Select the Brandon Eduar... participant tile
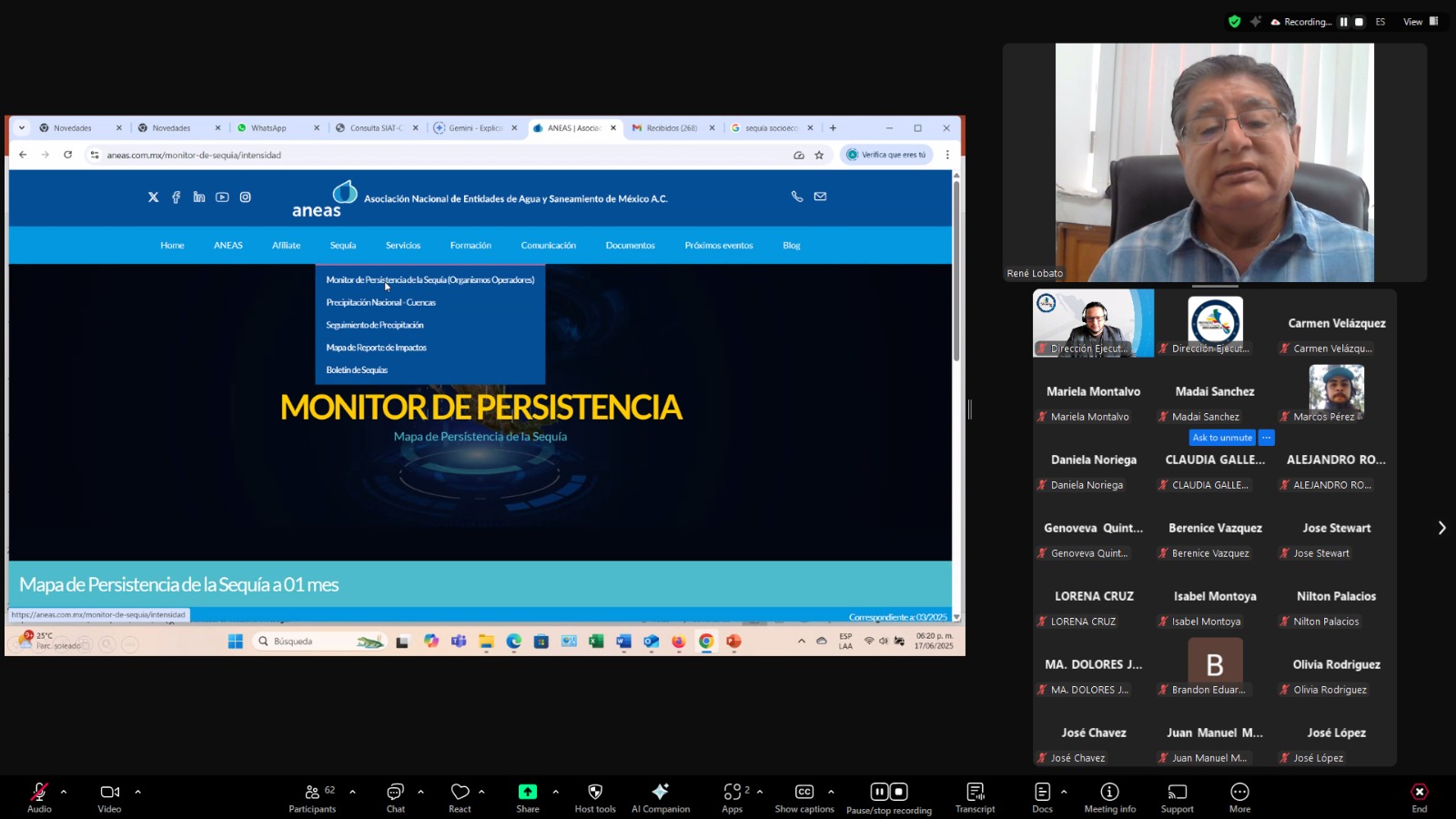The width and height of the screenshot is (1456, 819). [x=1215, y=664]
